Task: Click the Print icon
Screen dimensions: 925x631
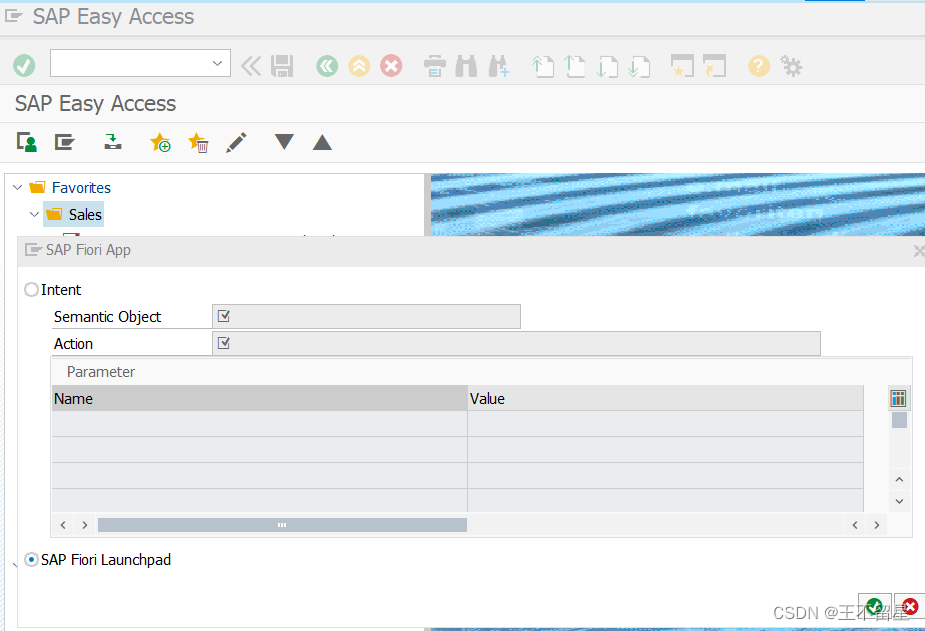Action: click(434, 66)
